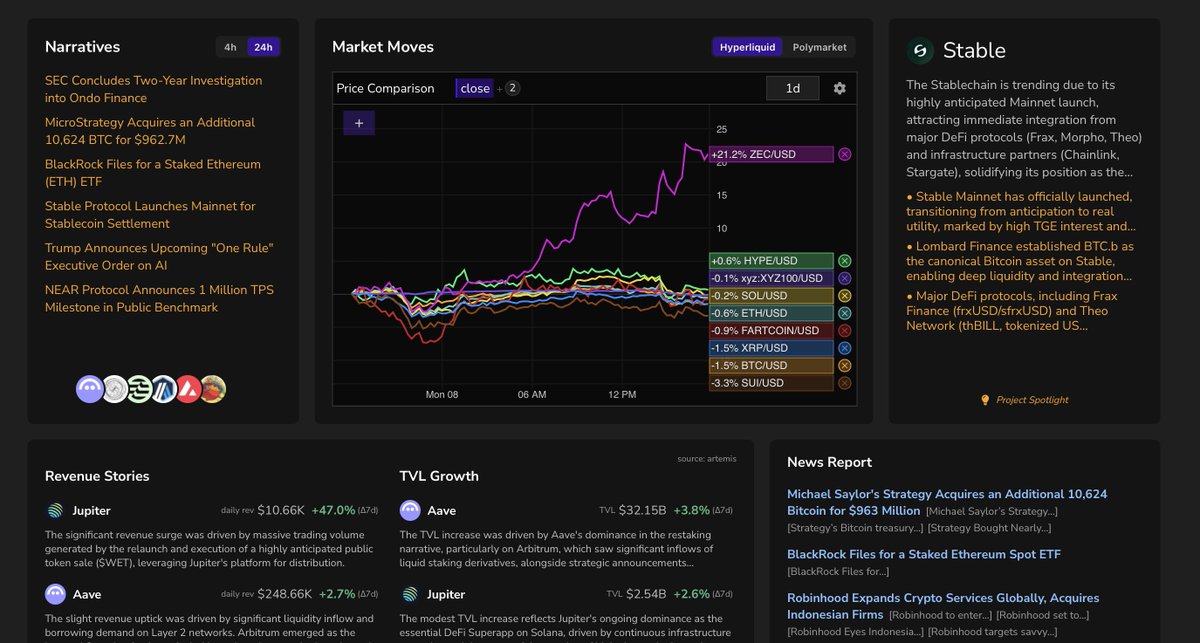Remove ZEC/USD series with its X icon
Screen dimensions: 1200x643
pyautogui.click(x=845, y=155)
